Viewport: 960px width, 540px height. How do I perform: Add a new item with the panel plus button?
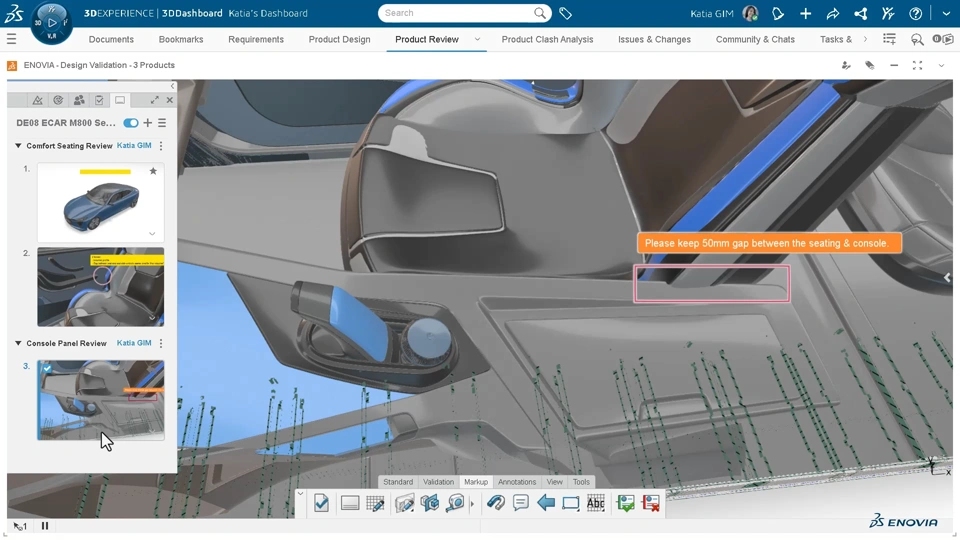(148, 123)
